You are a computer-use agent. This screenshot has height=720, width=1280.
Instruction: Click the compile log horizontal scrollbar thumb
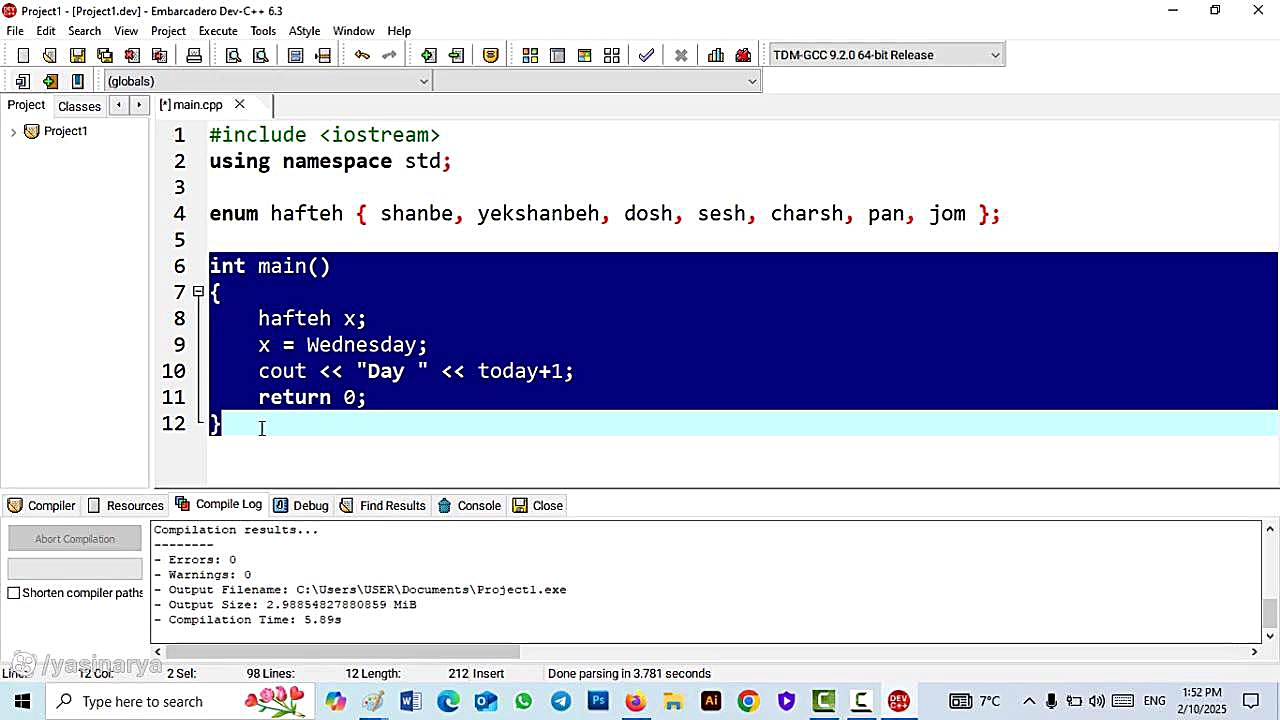(343, 652)
